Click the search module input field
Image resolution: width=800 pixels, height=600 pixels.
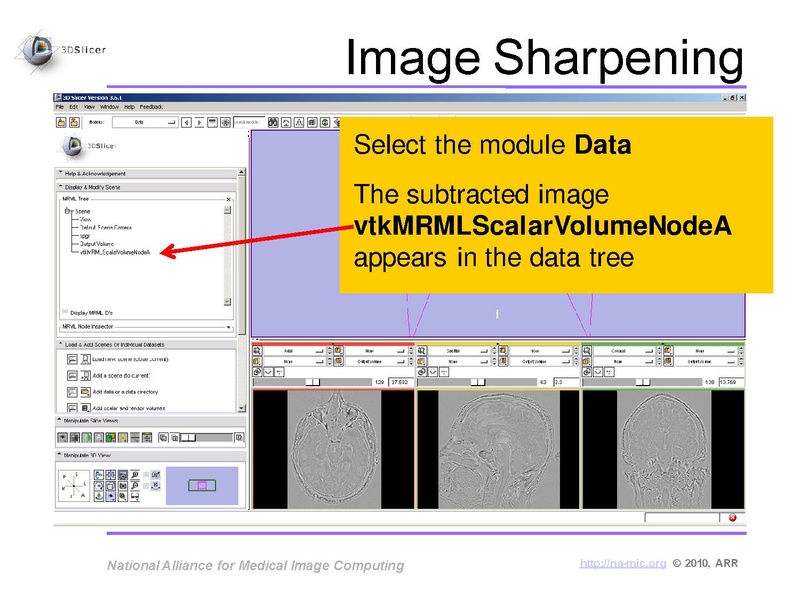click(249, 122)
